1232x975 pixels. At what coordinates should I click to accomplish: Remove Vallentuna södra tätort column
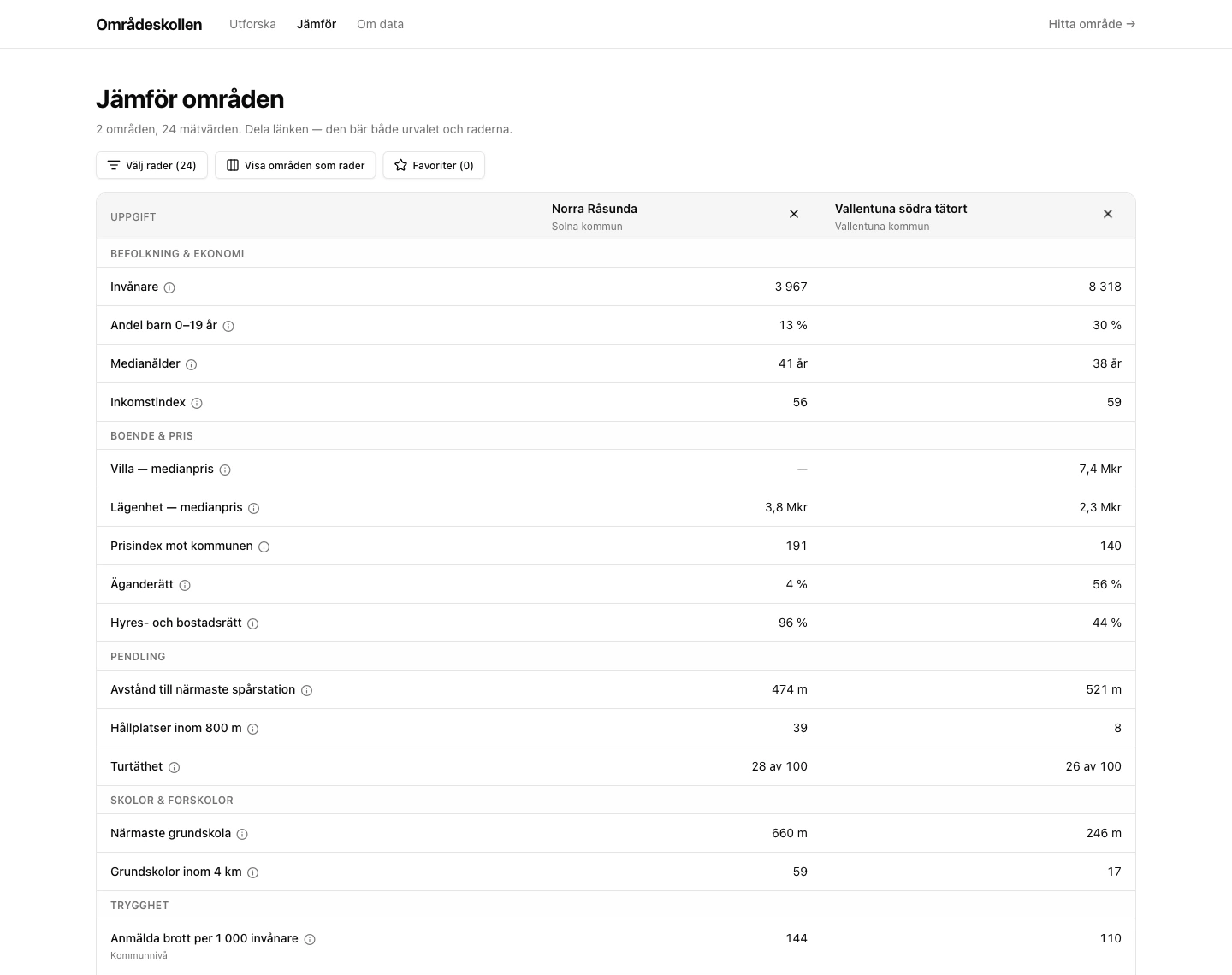pyautogui.click(x=1108, y=214)
